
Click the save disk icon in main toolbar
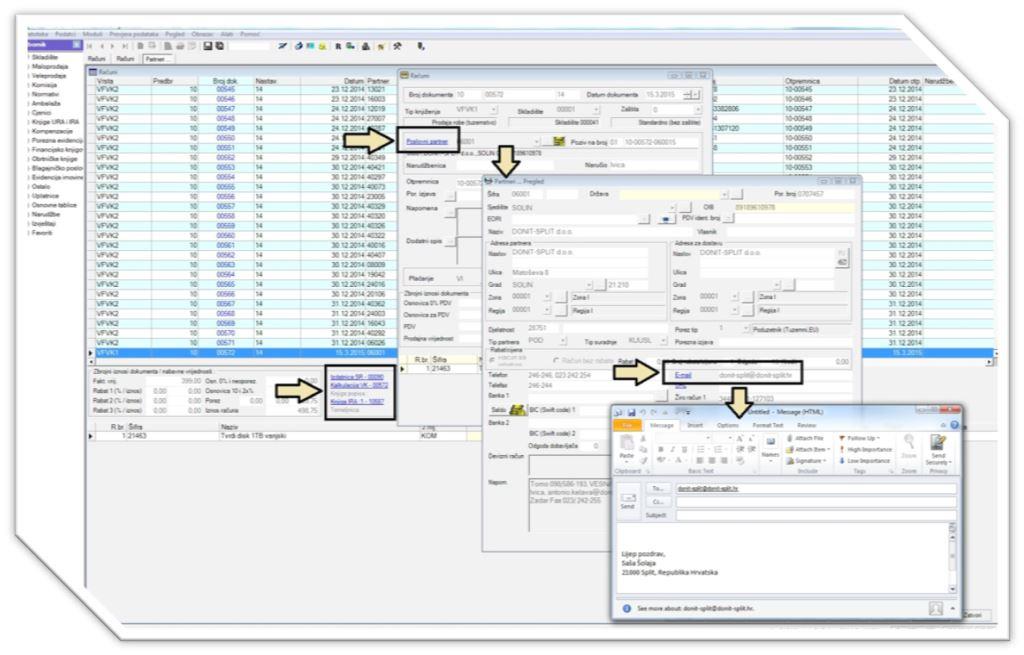click(207, 46)
